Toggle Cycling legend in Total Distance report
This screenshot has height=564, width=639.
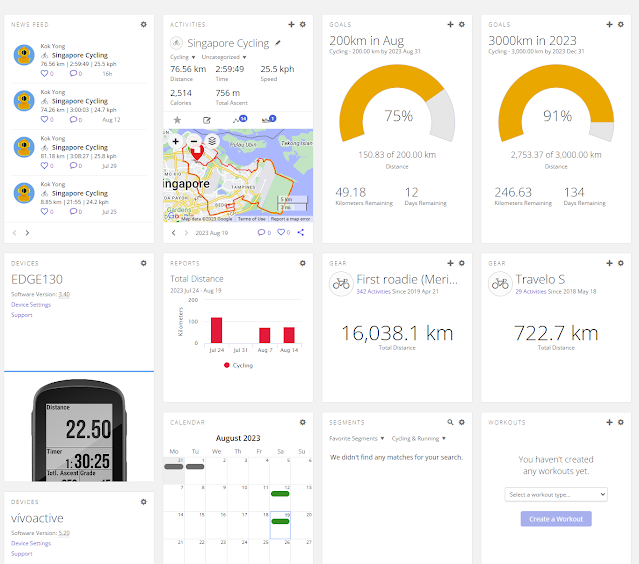click(238, 366)
